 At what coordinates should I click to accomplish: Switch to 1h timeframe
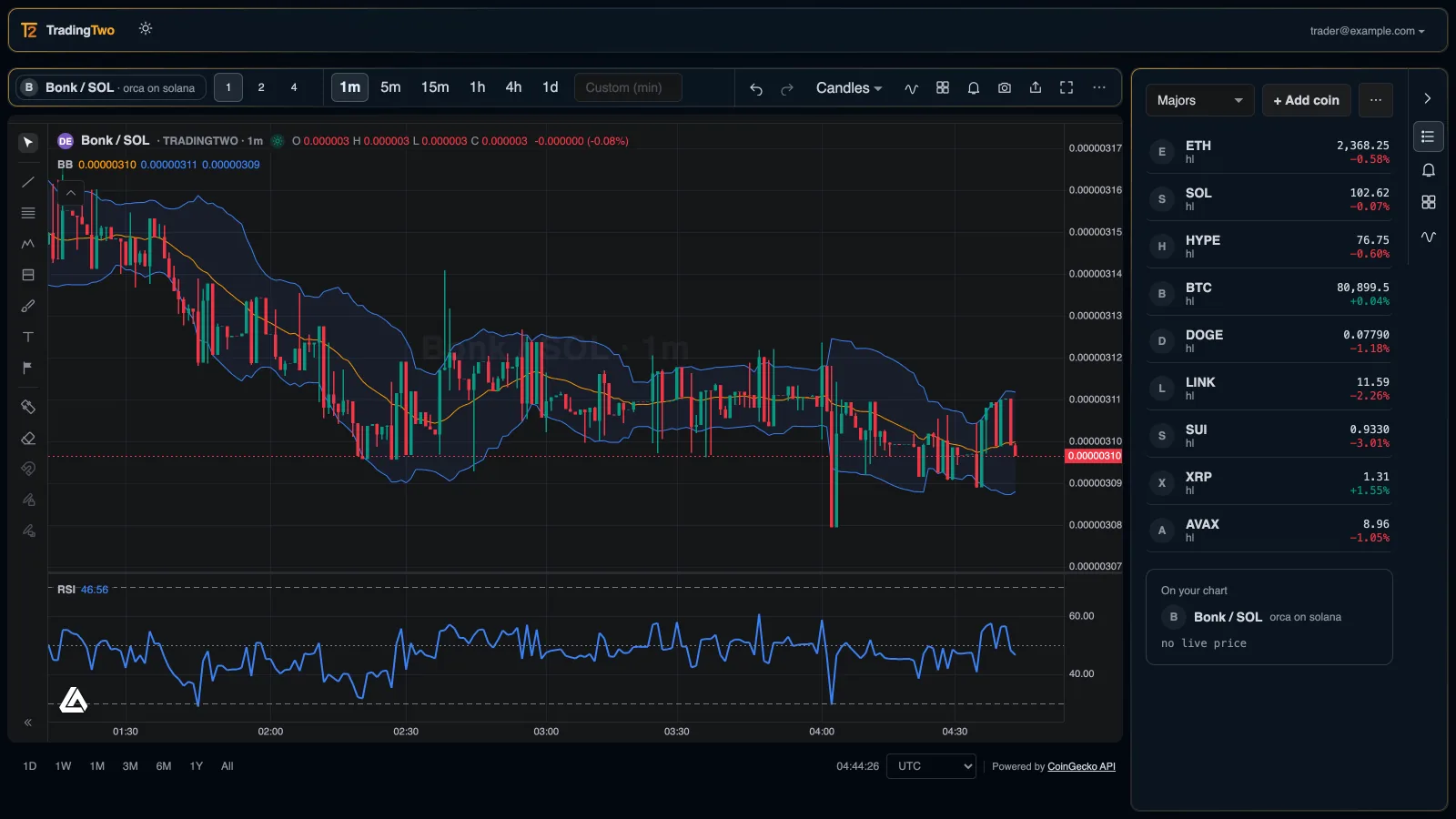tap(477, 87)
